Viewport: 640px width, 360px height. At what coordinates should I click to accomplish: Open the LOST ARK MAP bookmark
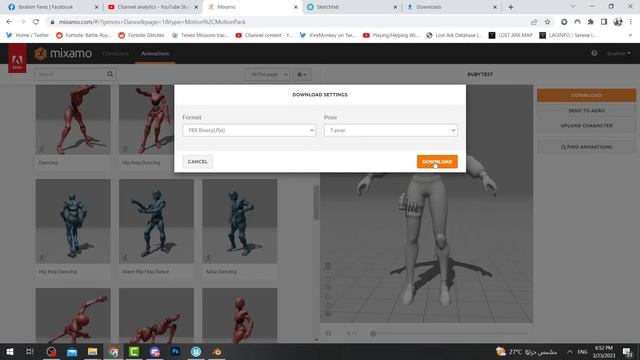pyautogui.click(x=511, y=36)
